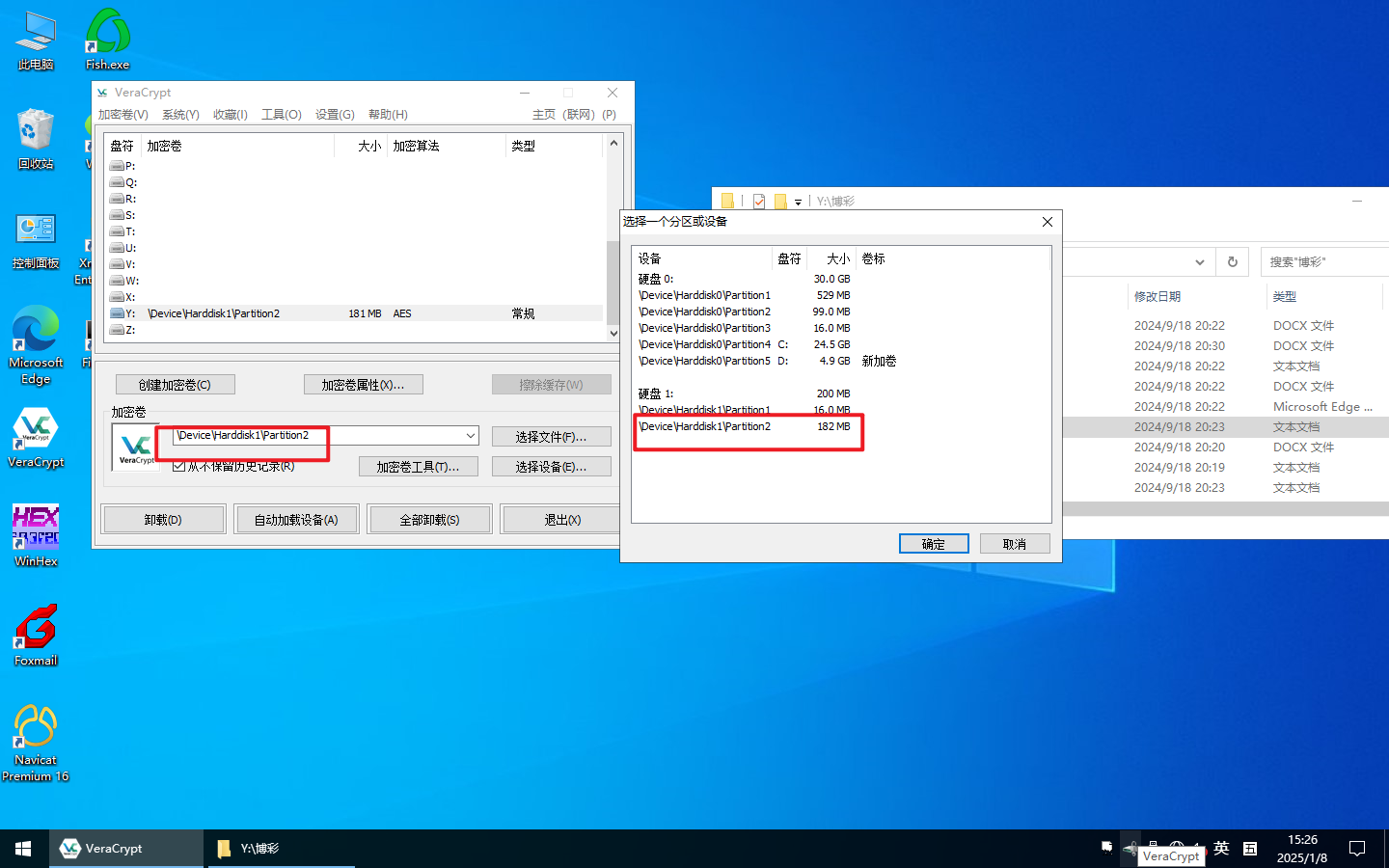Image resolution: width=1389 pixels, height=868 pixels.
Task: Open the 设置(G) menu
Action: 335,115
